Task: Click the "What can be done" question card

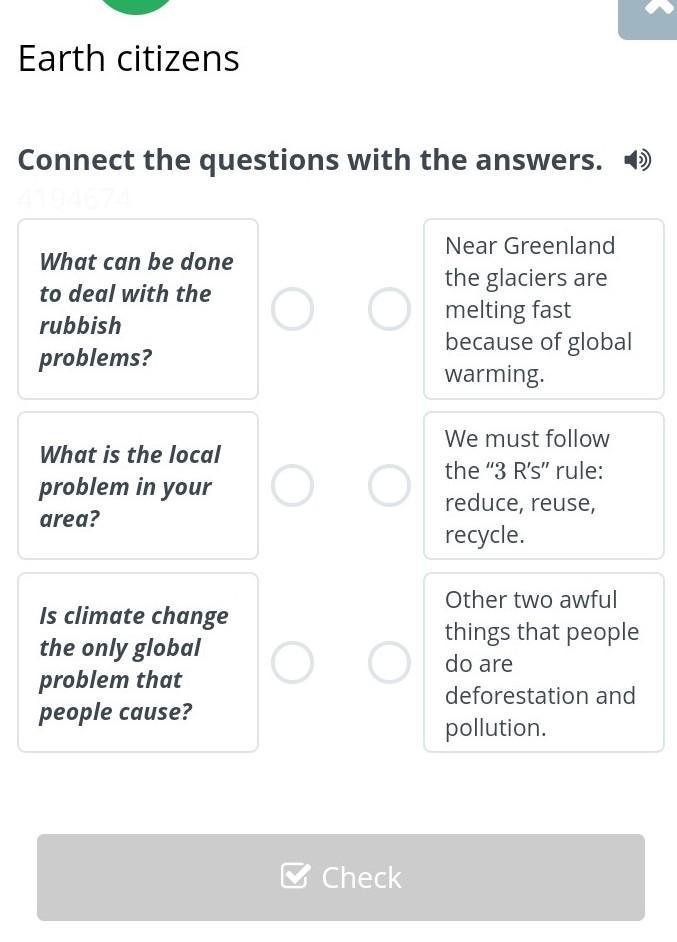Action: [x=137, y=309]
